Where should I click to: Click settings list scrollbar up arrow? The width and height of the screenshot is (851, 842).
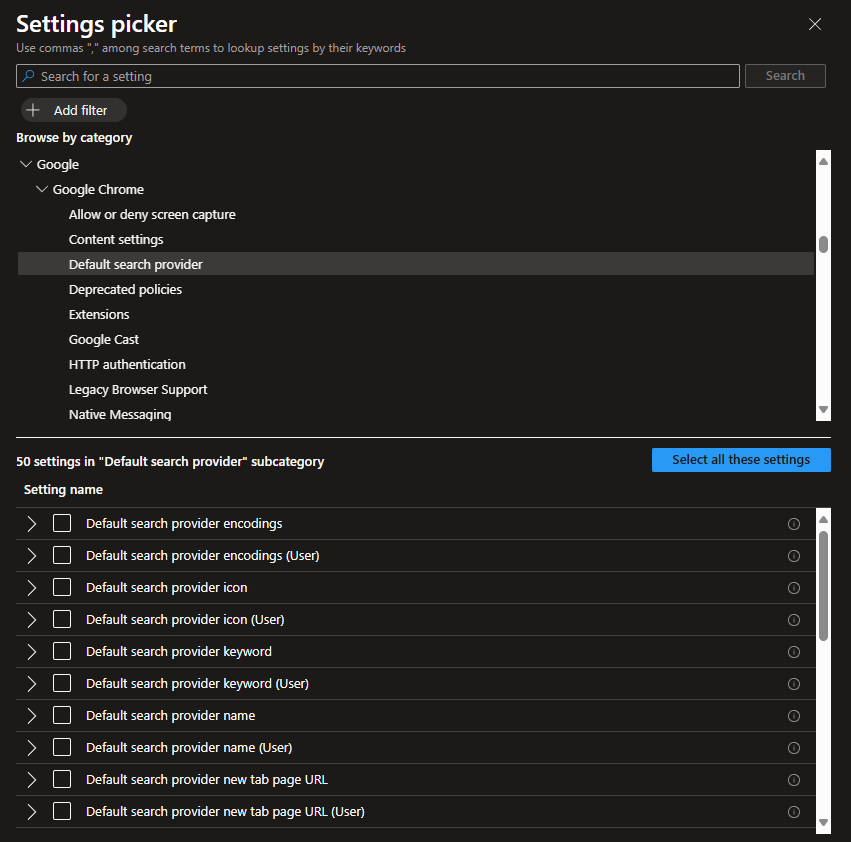pos(823,520)
